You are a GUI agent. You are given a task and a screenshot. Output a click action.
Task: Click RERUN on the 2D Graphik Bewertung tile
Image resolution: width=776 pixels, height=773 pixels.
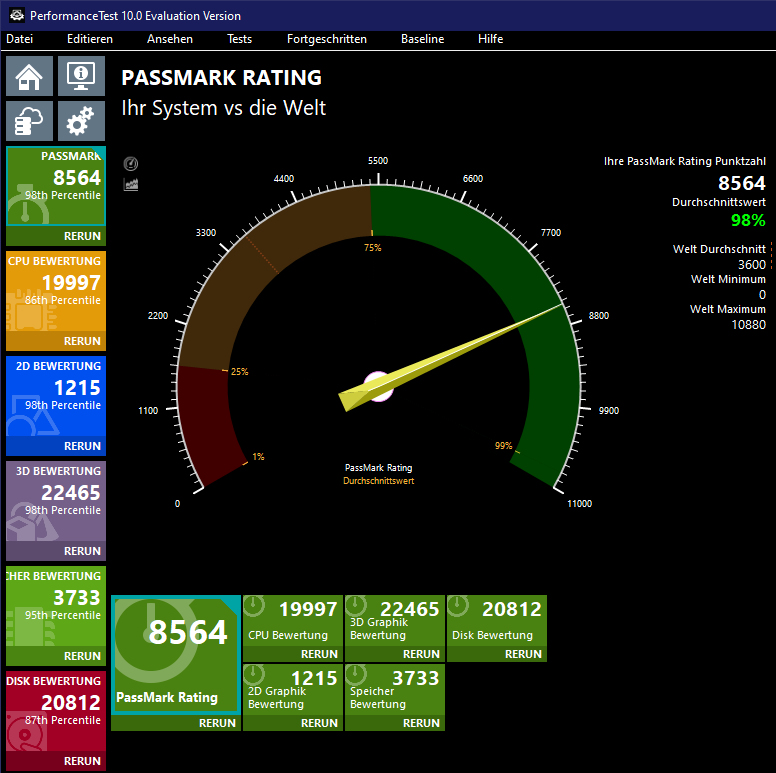click(x=319, y=723)
